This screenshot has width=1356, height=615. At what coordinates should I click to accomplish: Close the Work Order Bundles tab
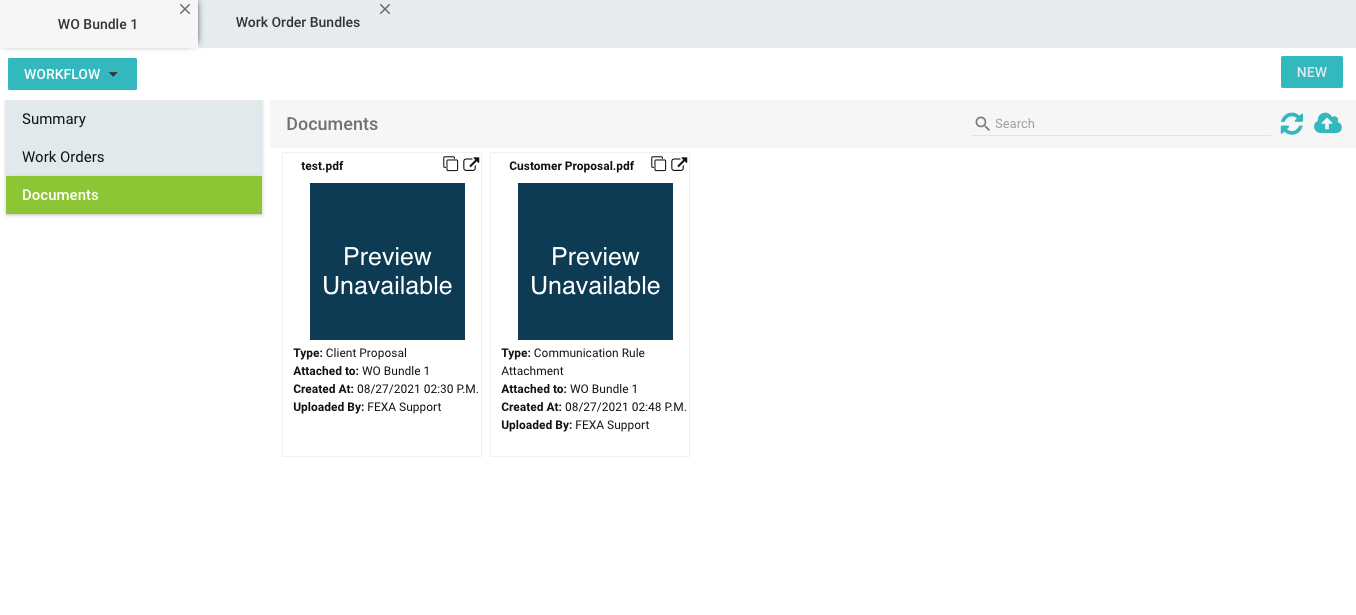point(385,9)
